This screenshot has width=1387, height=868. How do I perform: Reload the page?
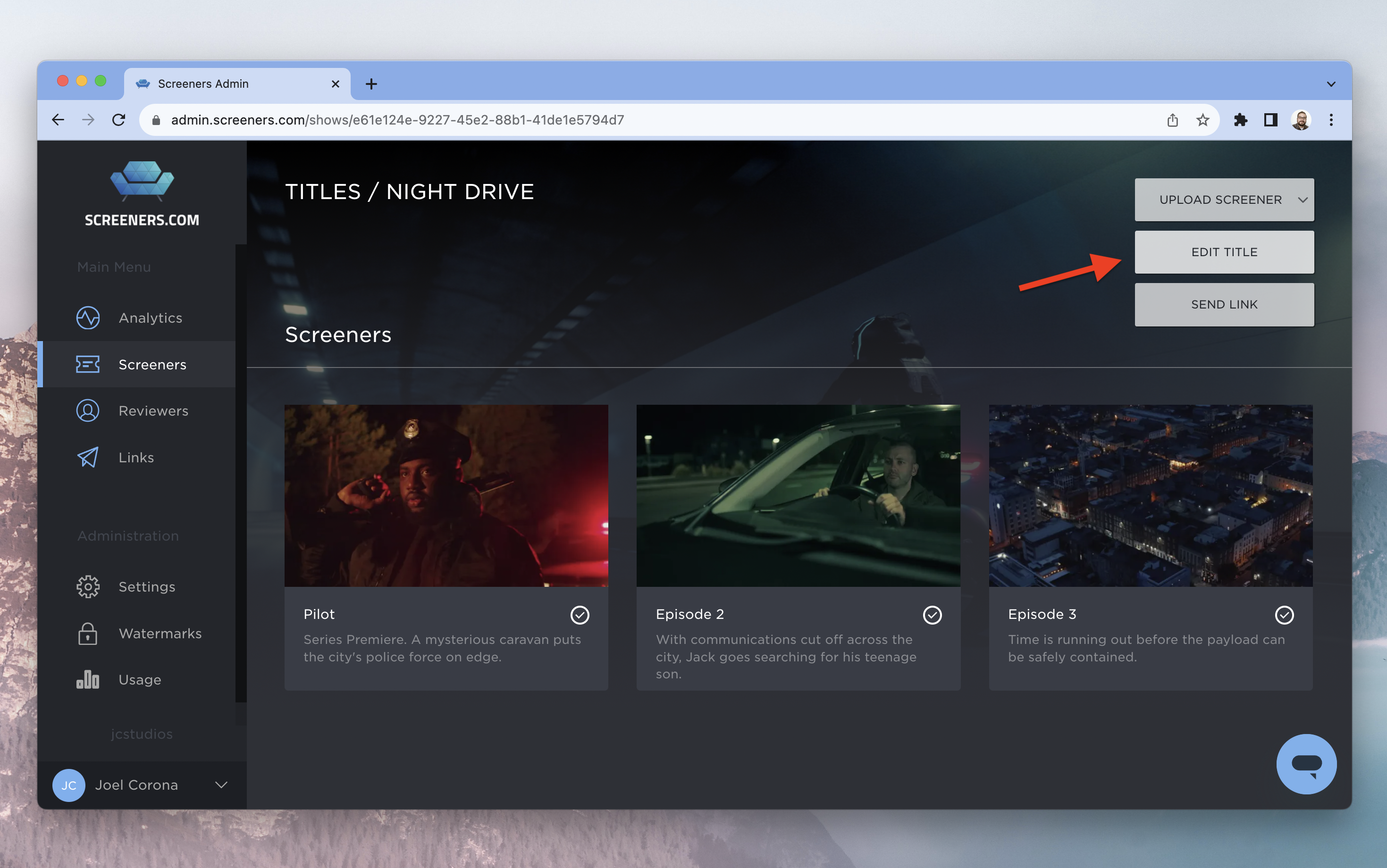118,120
